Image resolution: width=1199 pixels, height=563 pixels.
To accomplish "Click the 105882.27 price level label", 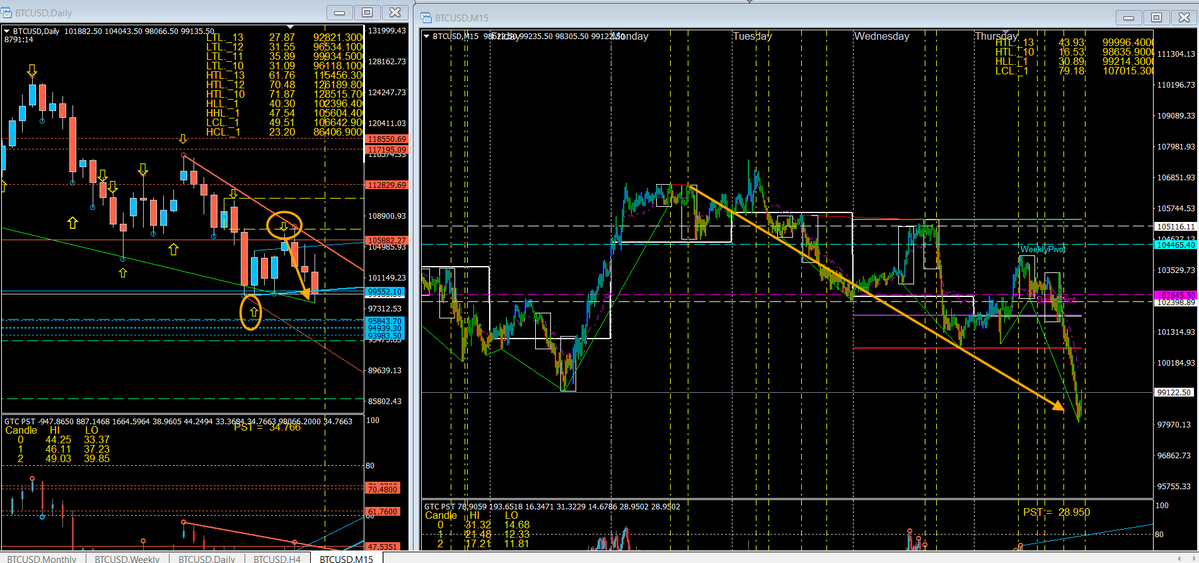I will tap(388, 240).
